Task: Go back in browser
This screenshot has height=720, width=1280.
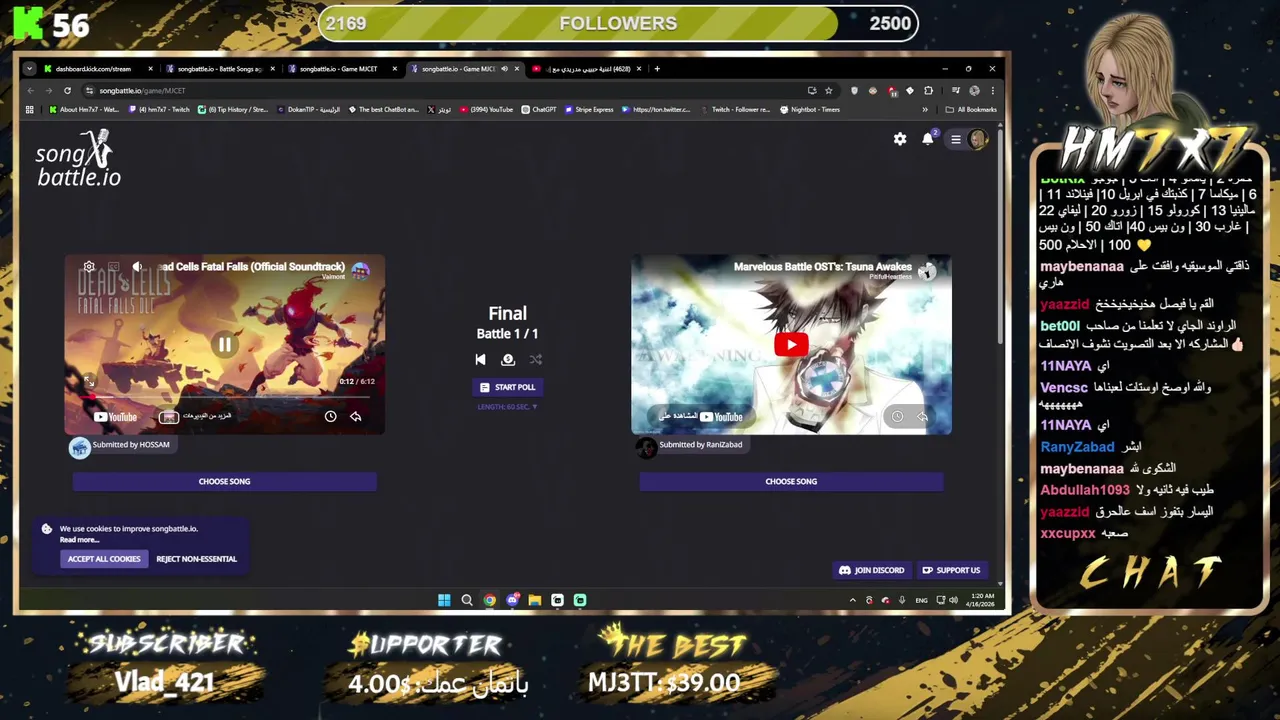Action: click(x=31, y=90)
